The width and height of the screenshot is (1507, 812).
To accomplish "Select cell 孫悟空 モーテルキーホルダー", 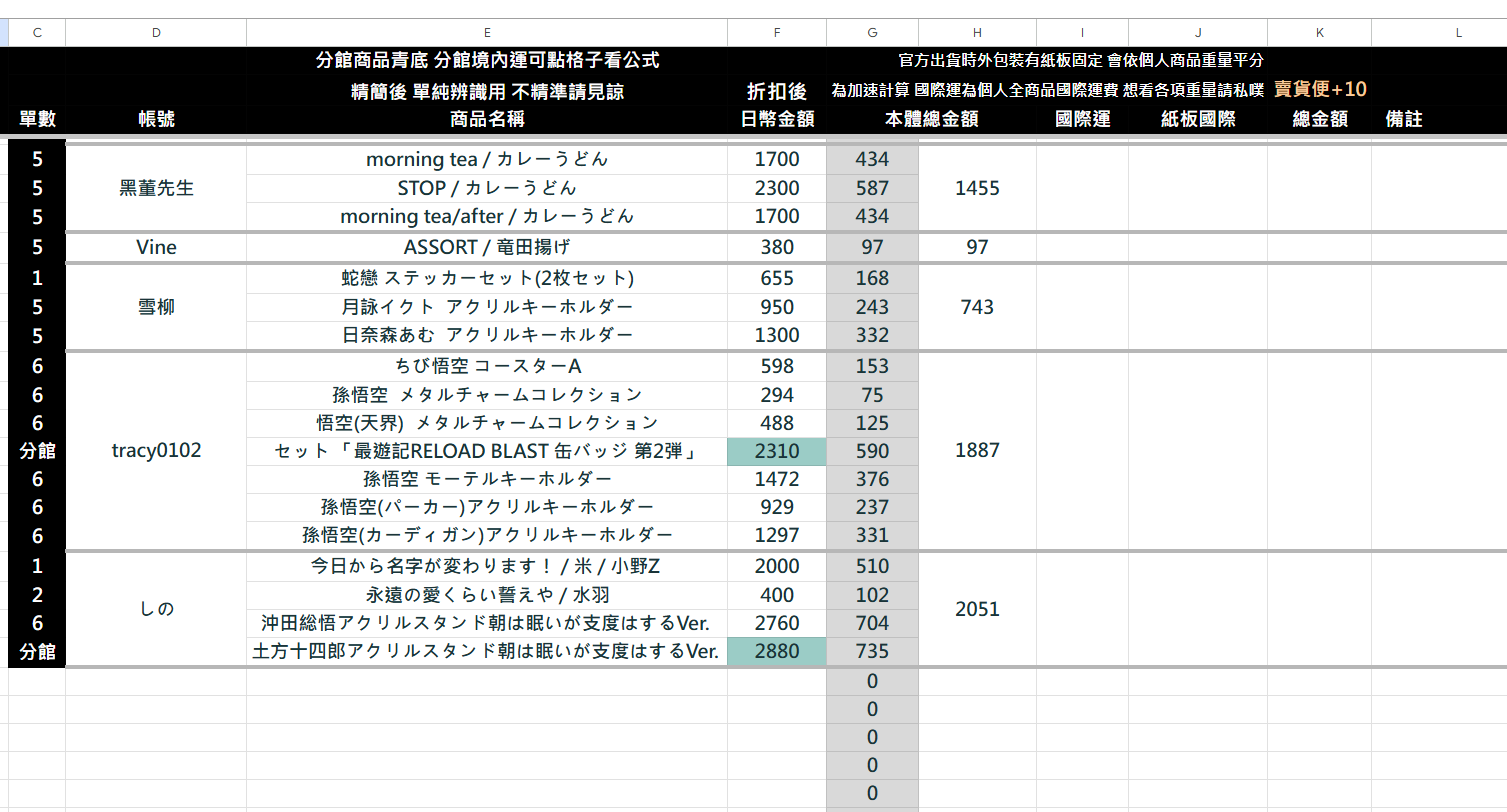I will coord(487,479).
